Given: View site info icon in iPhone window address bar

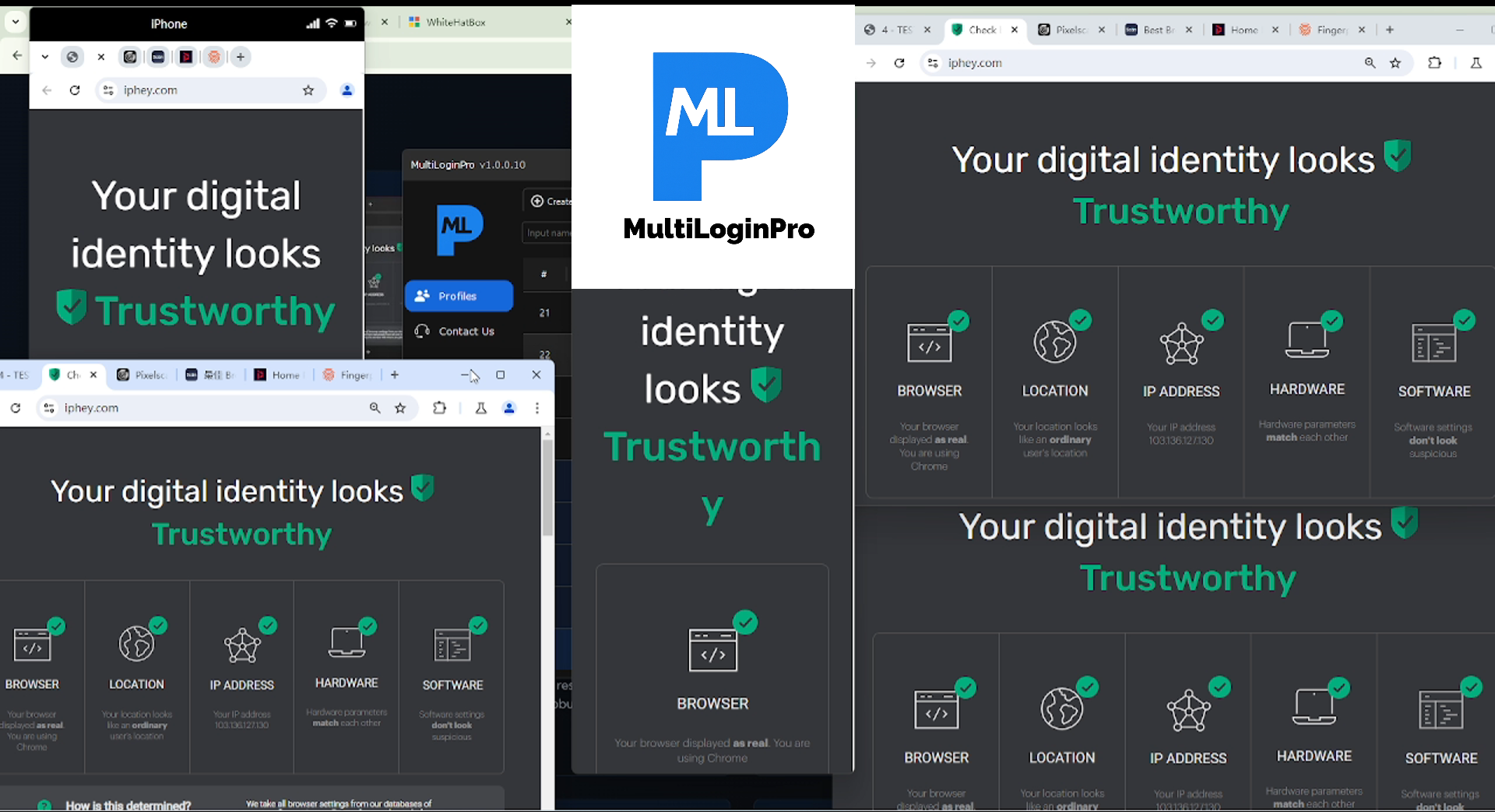Looking at the screenshot, I should [108, 90].
